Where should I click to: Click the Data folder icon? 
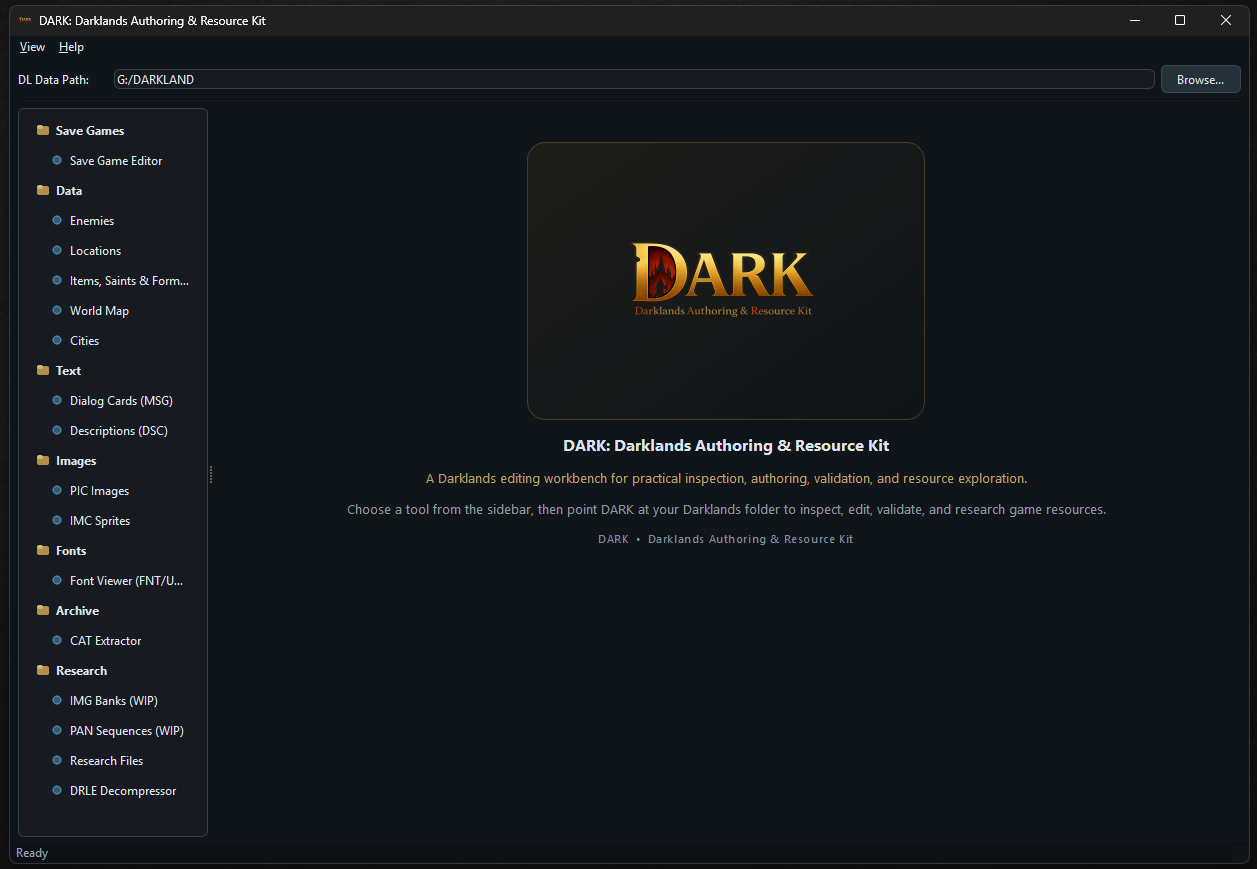43,191
